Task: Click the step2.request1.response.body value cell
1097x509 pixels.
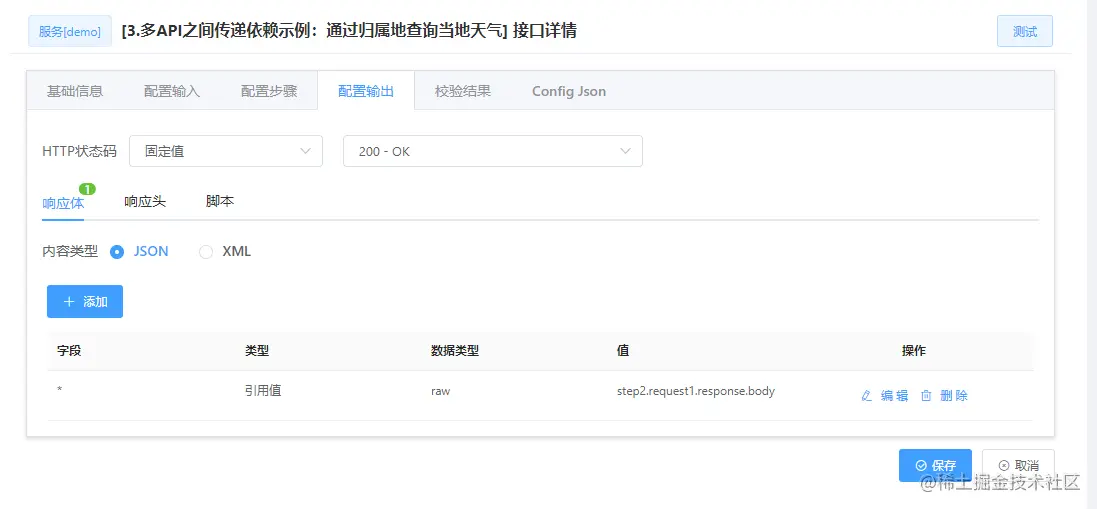Action: 695,391
